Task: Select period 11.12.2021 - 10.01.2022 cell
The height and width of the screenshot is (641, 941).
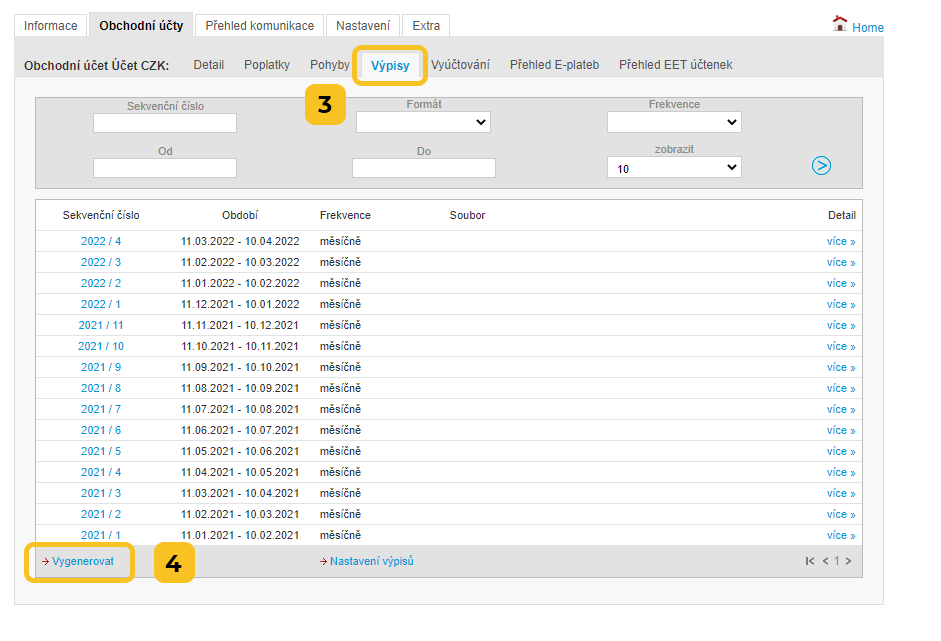Action: click(240, 304)
